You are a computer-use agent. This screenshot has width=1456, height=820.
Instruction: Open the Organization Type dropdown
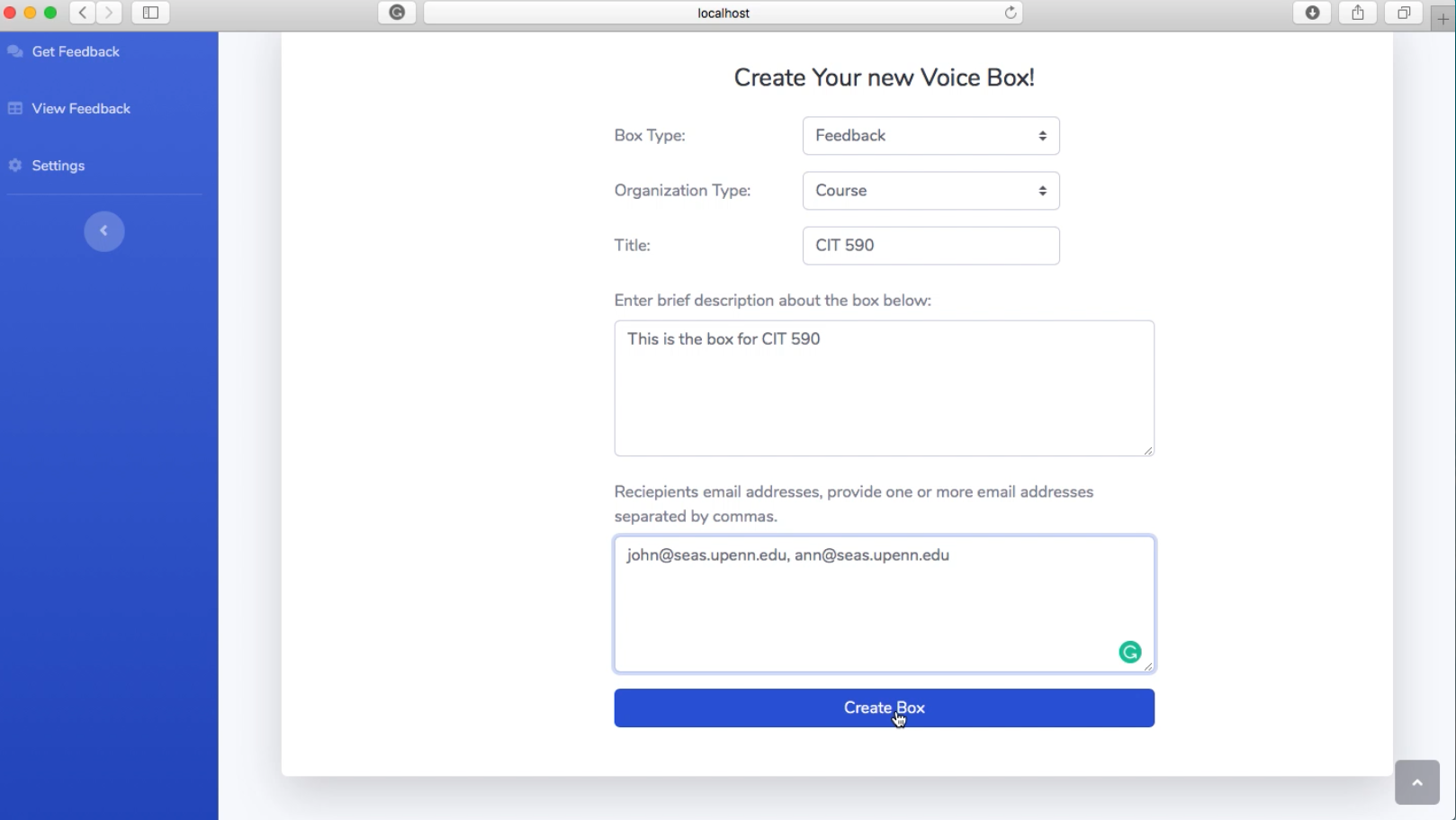[931, 191]
